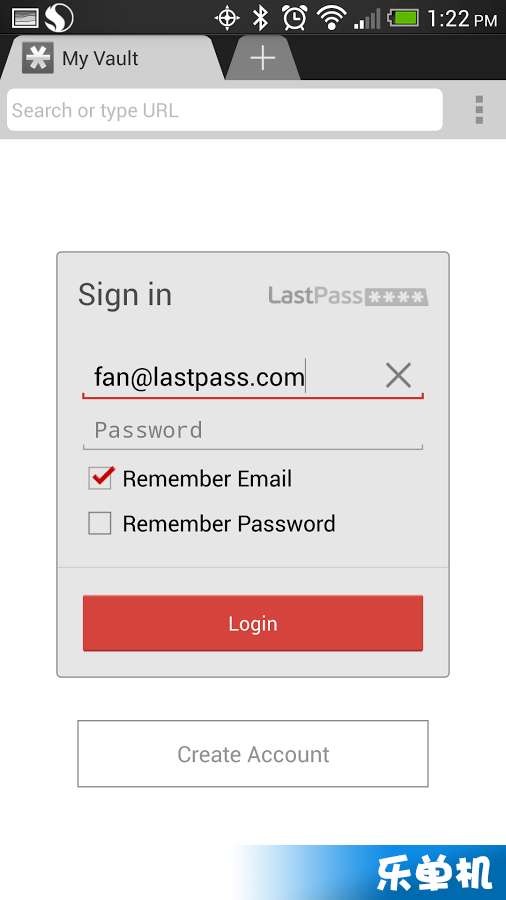Click the red Login button

coord(253,623)
